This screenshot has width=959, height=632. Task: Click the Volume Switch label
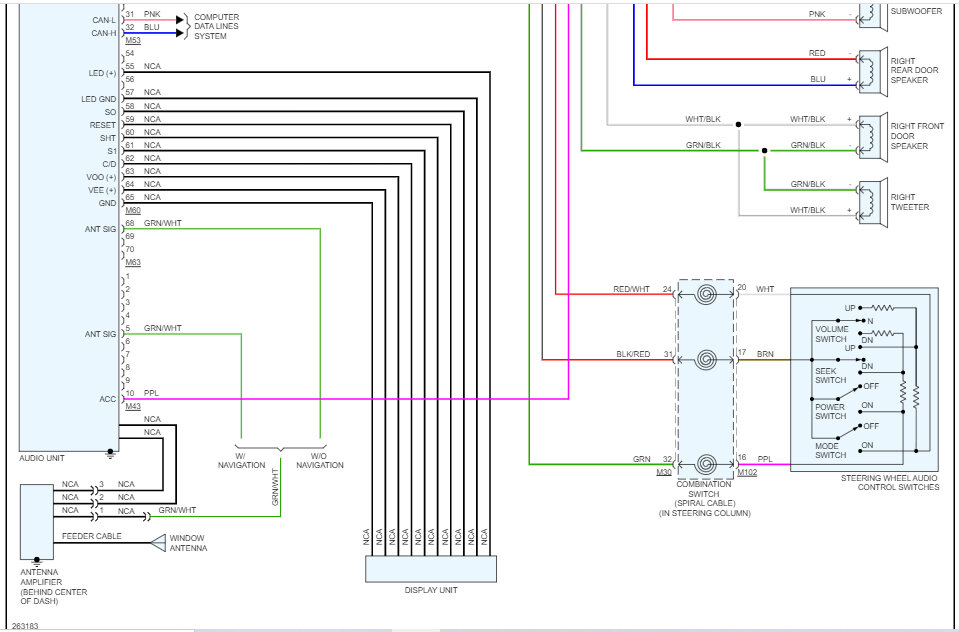pos(831,334)
